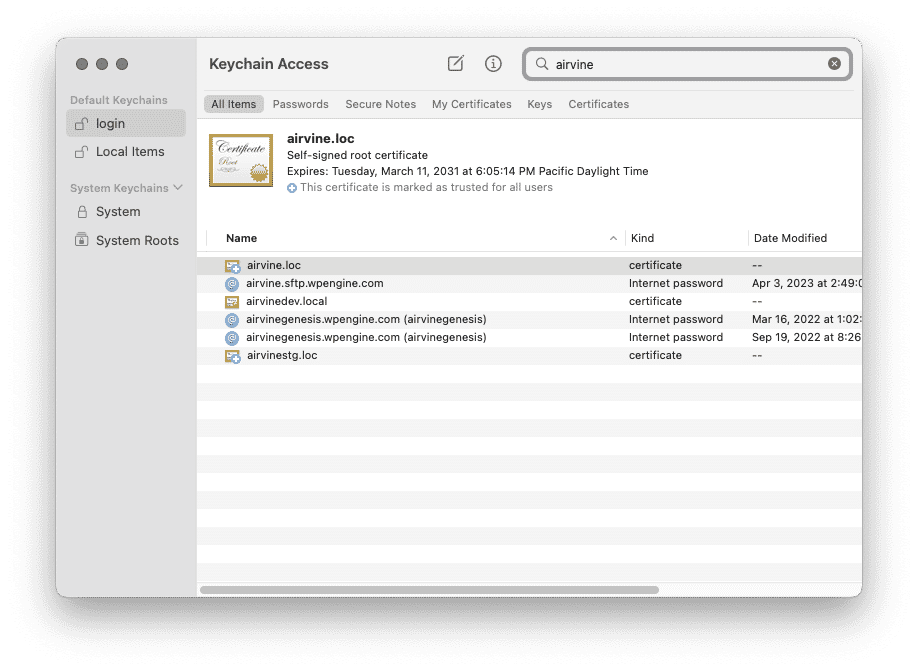Sort by the Kind column header
The image size is (918, 671).
[x=642, y=239]
